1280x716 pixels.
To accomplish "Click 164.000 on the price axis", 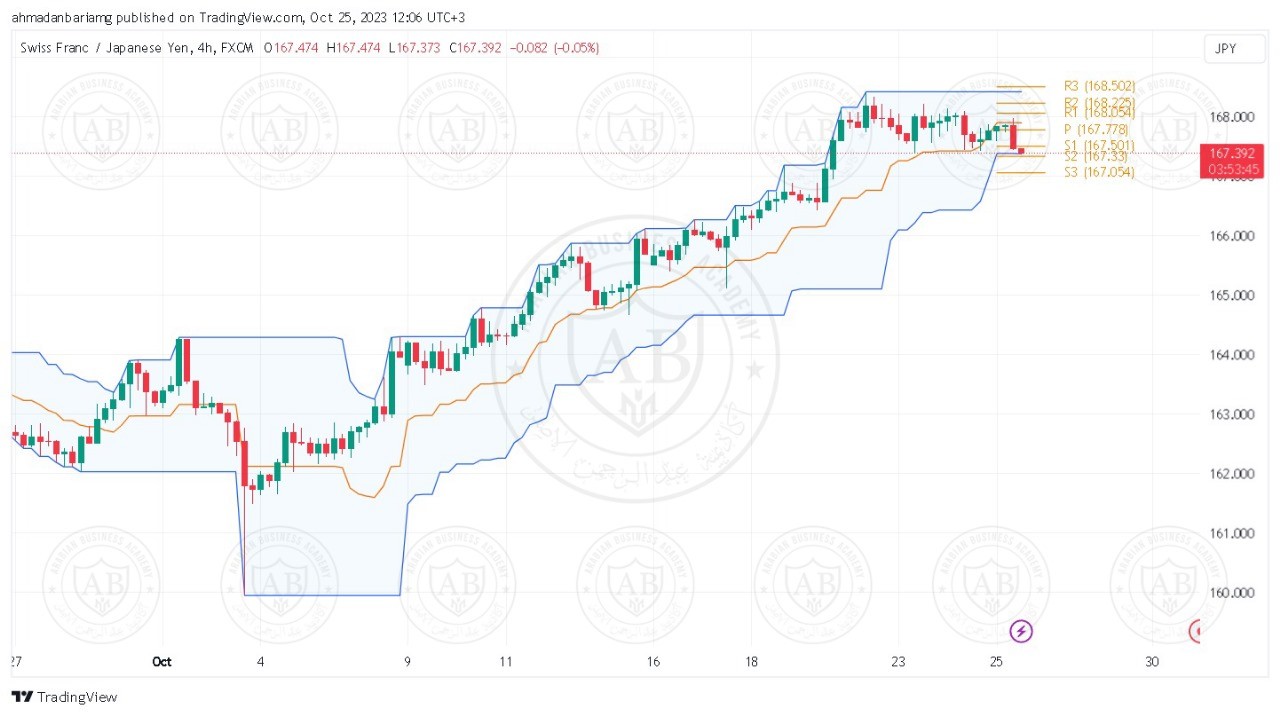I will 1230,355.
